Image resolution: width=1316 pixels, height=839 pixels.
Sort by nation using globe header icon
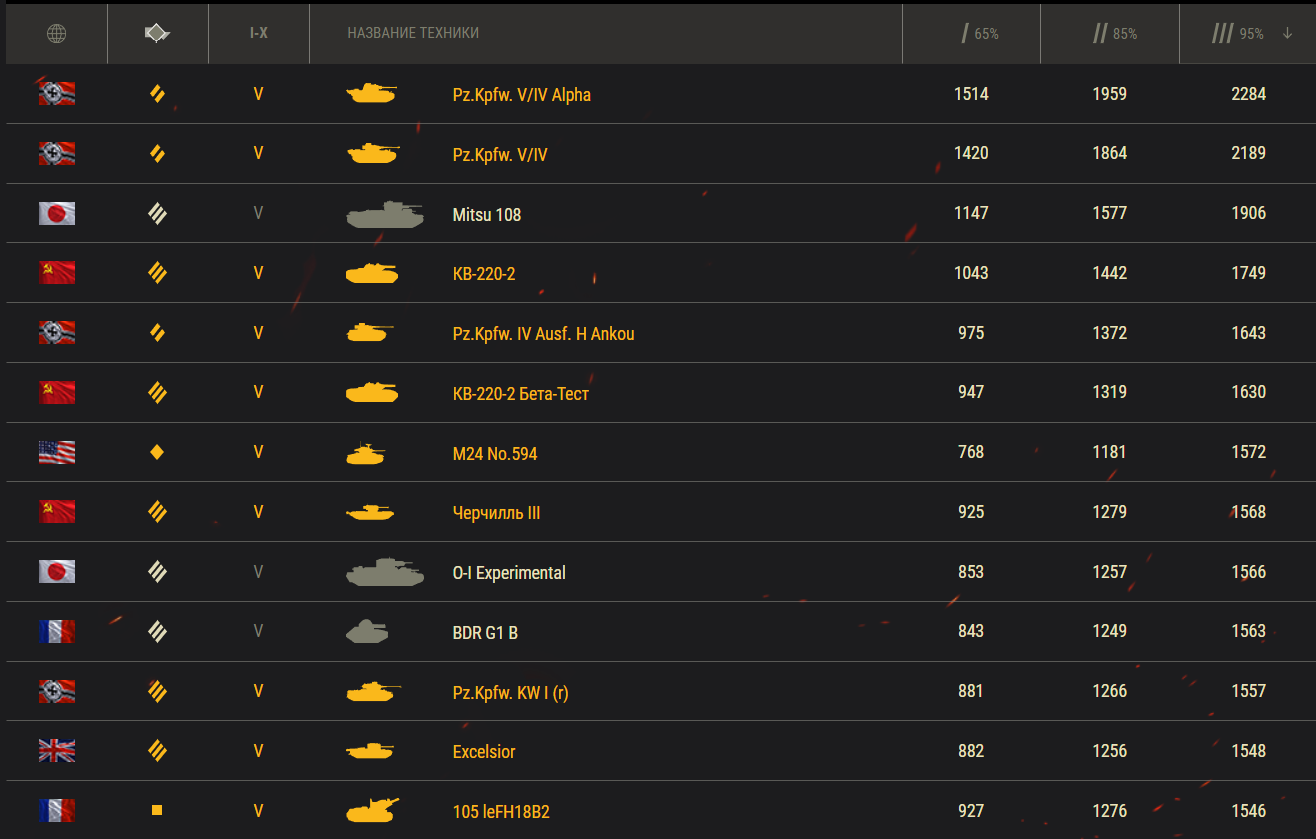tap(57, 34)
